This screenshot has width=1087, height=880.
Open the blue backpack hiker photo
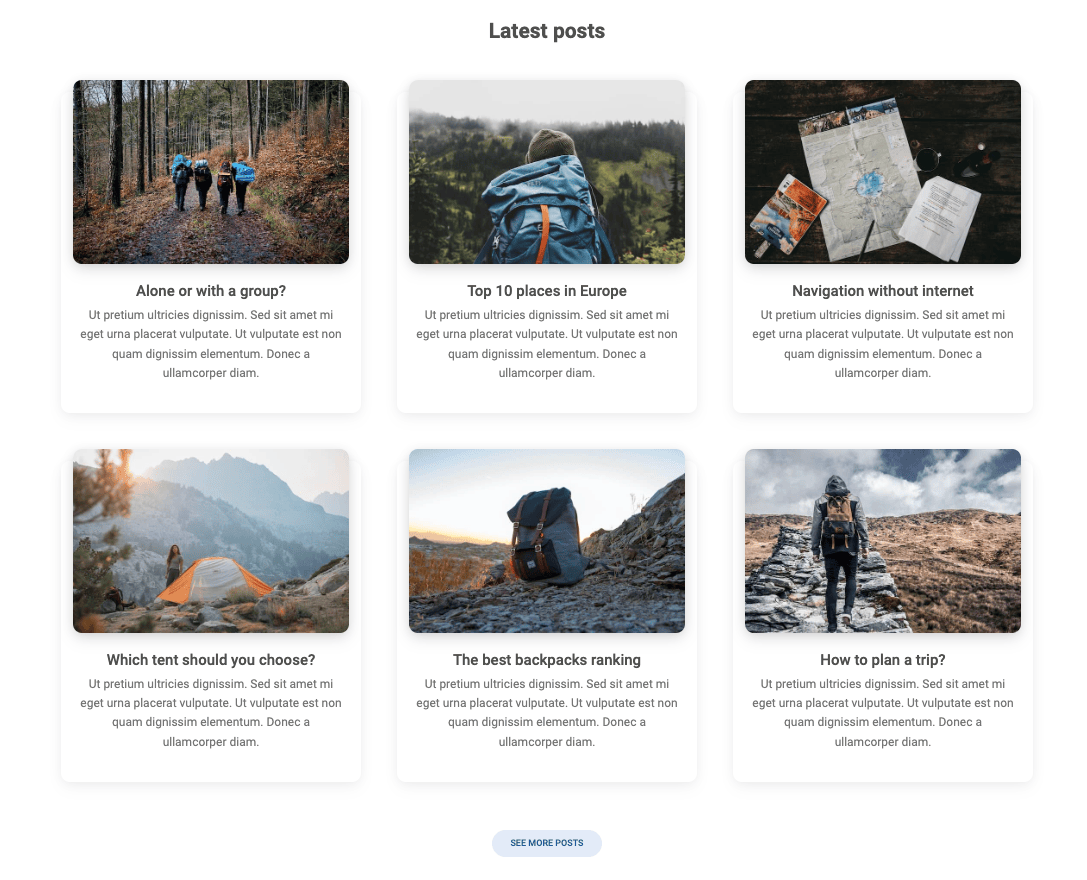coord(547,172)
